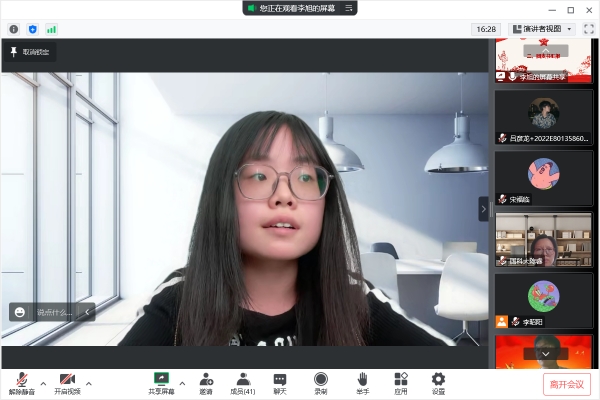Click orange host badge on 李昭阳 tile
The image size is (600, 400).
coord(502,322)
